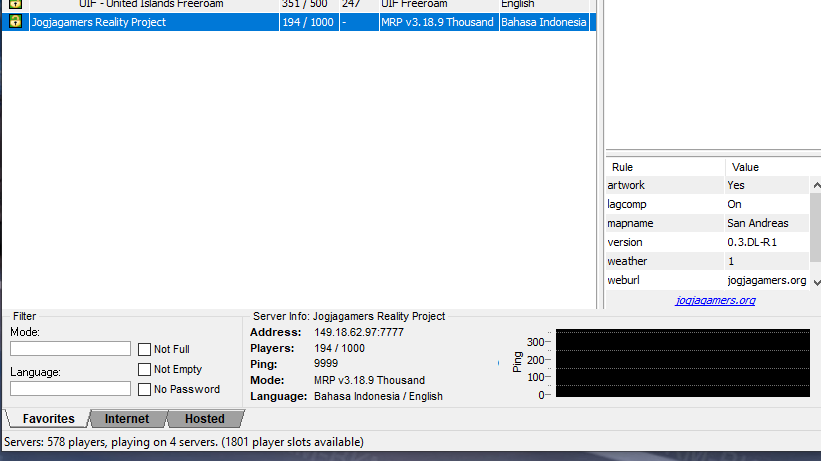Click the 351 / 500 players cell

pyautogui.click(x=304, y=4)
